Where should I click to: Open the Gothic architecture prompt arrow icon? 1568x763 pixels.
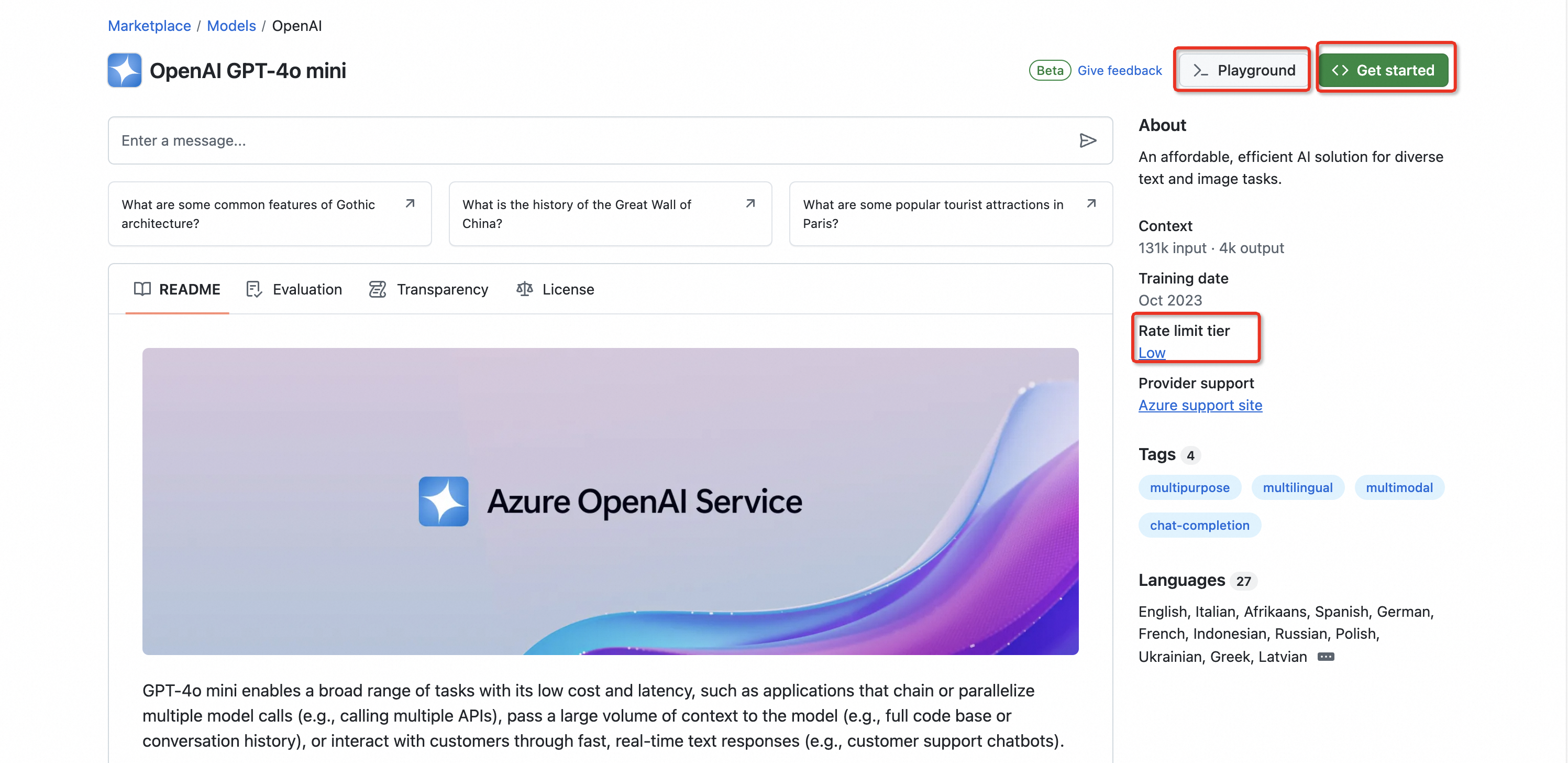click(410, 203)
